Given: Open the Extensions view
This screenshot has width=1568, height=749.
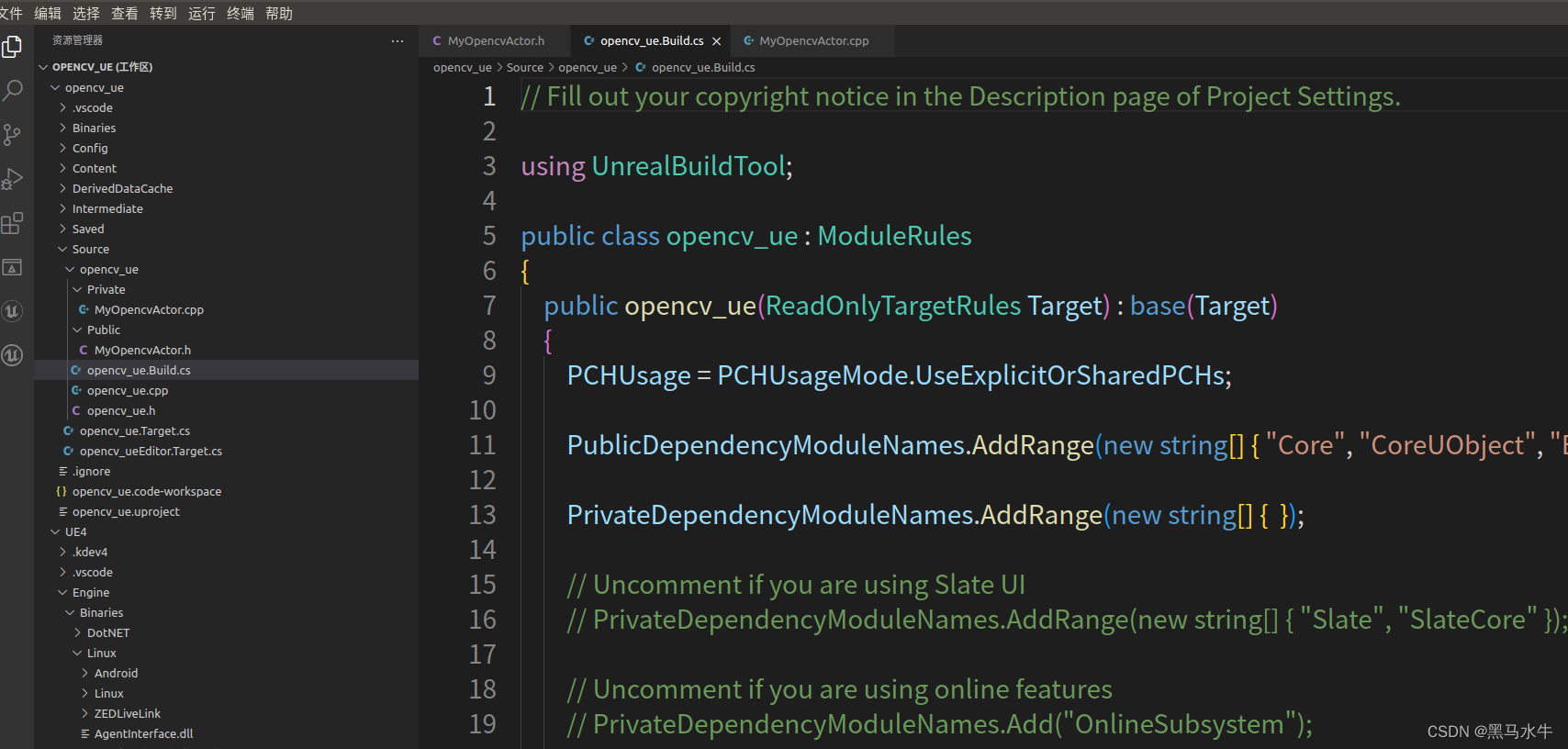Looking at the screenshot, I should 12,223.
